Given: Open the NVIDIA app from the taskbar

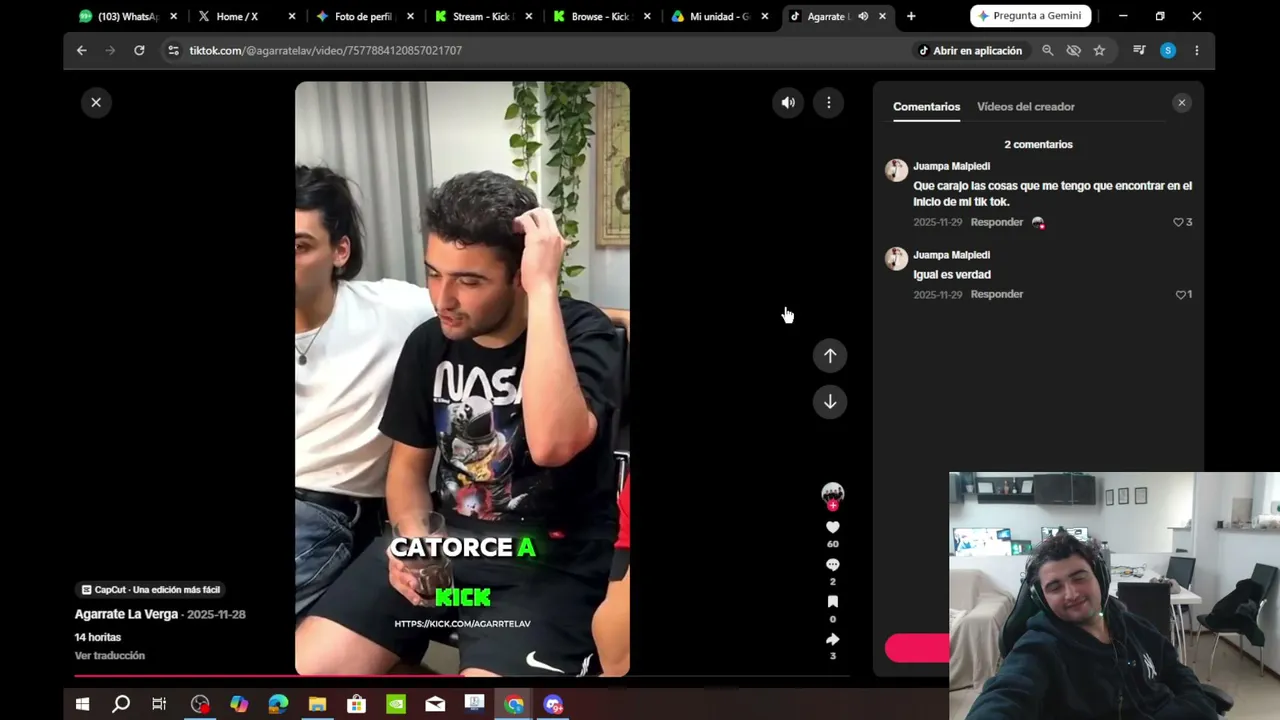Looking at the screenshot, I should click(x=396, y=704).
